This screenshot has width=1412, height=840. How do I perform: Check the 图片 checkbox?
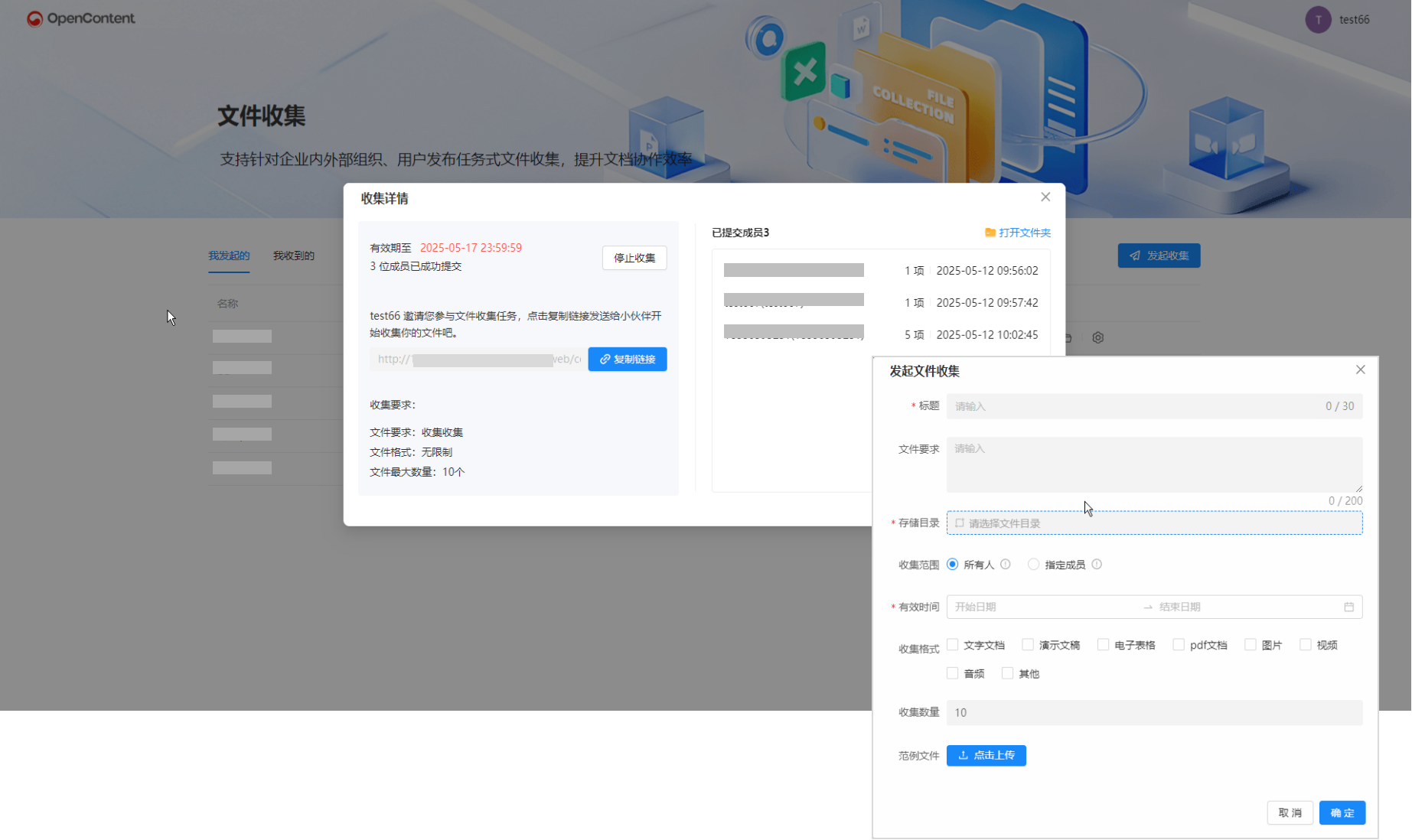click(1250, 645)
